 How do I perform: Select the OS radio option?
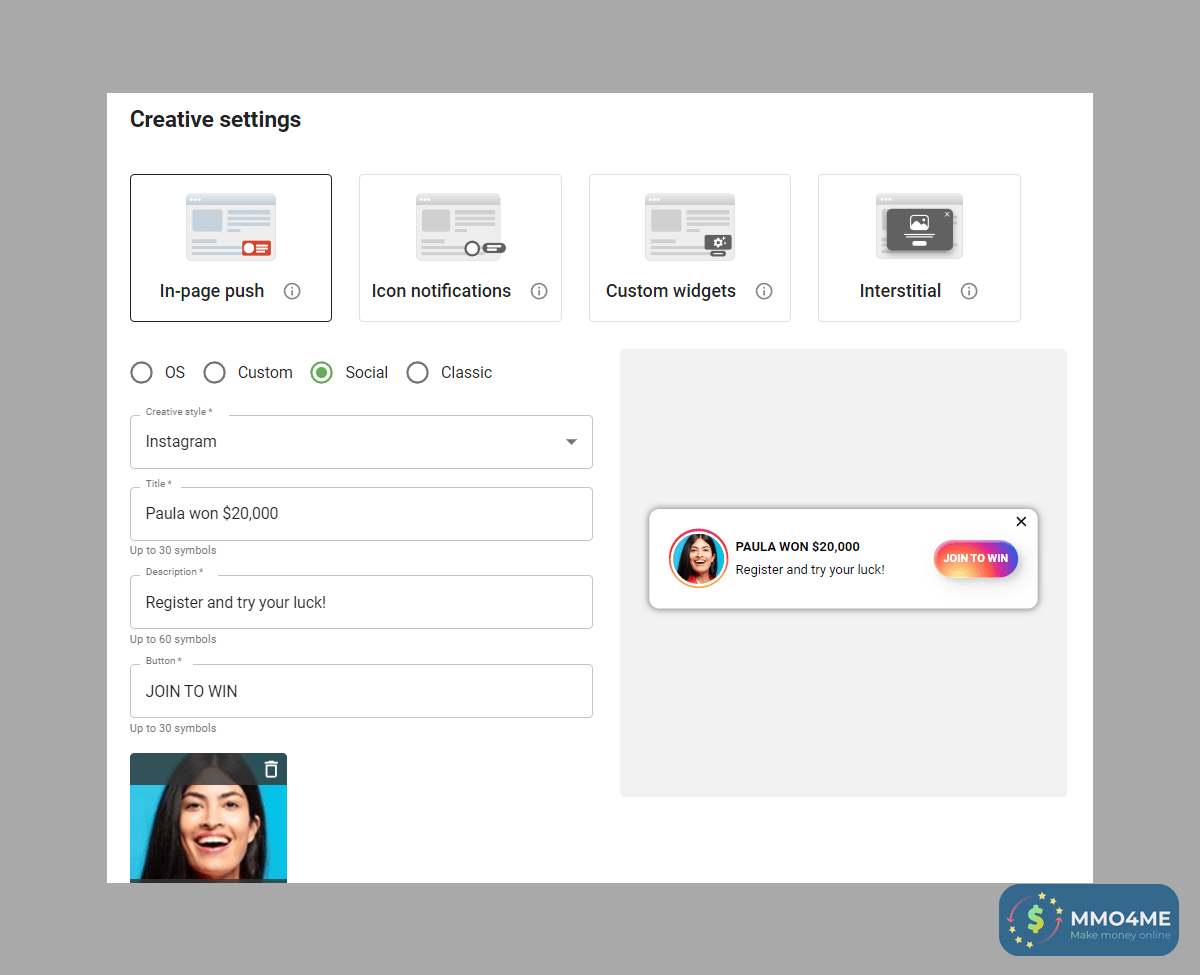pos(141,373)
